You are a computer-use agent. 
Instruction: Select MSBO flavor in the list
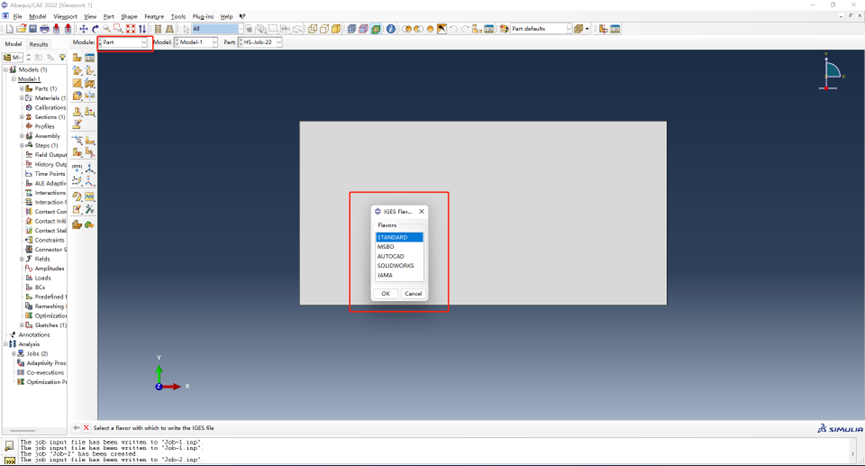tap(399, 247)
